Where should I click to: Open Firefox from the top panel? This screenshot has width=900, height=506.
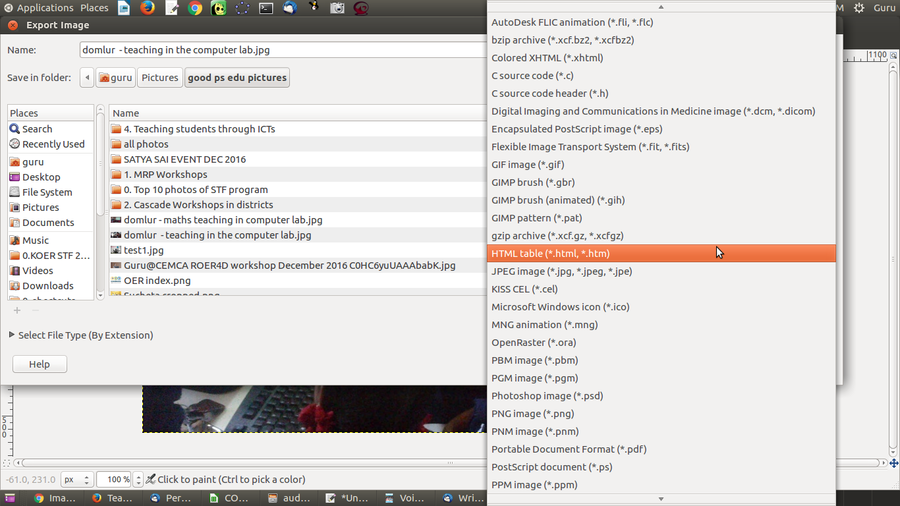pos(148,8)
